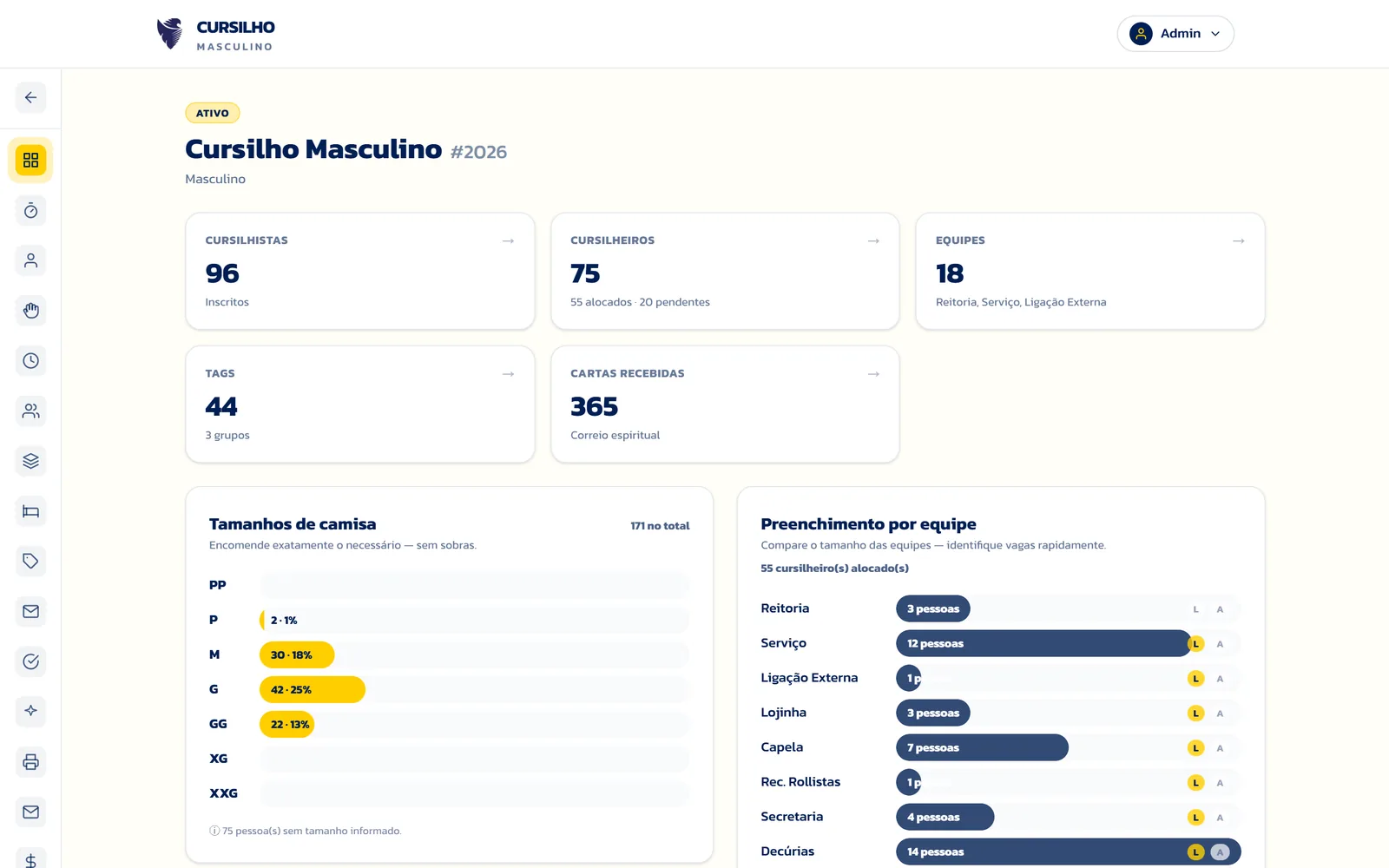This screenshot has height=868, width=1389.
Task: Click the Serviço 12 pessoas bar
Action: coord(1043,643)
